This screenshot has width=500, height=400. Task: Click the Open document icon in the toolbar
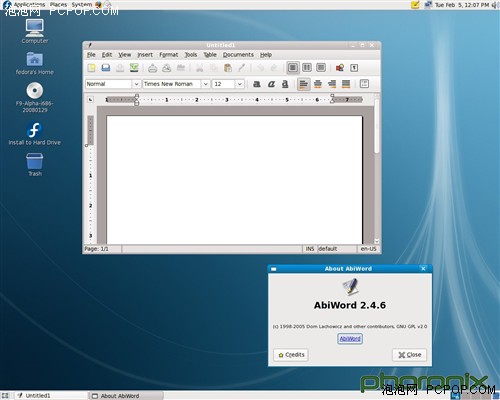[x=106, y=68]
